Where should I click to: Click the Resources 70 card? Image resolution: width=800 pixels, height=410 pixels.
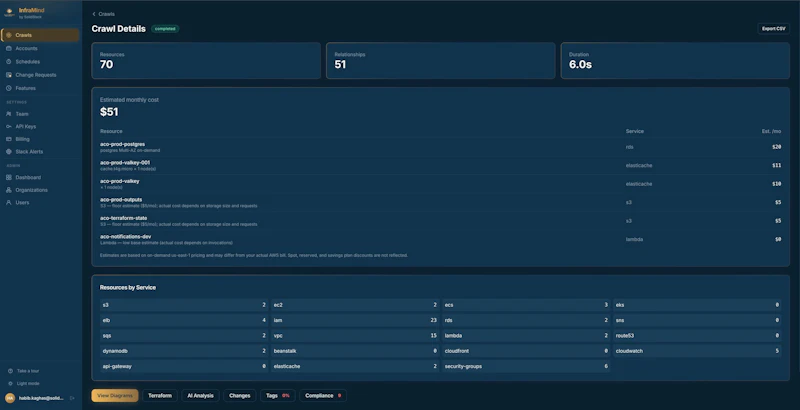(206, 61)
